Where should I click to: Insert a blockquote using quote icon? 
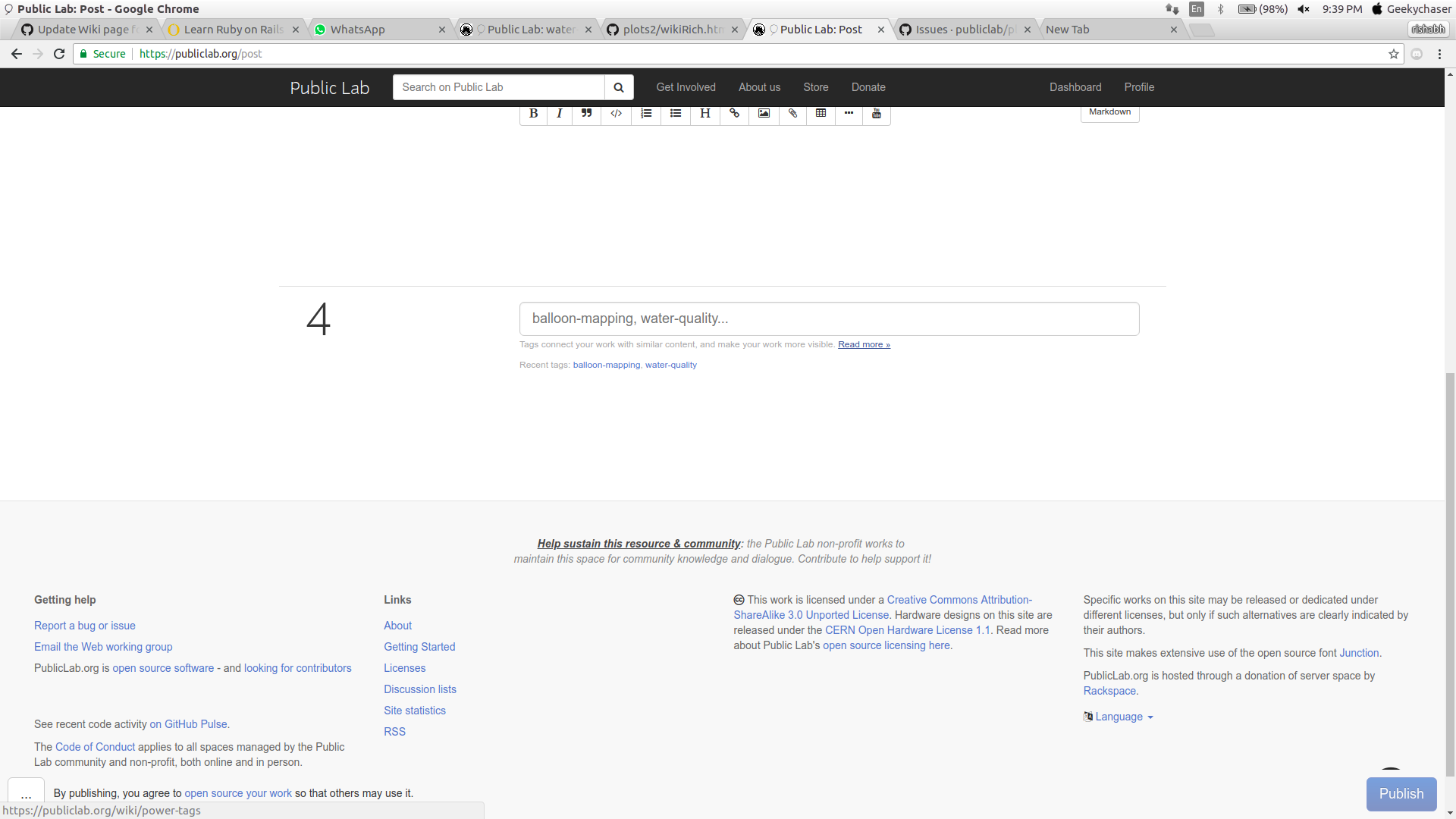(586, 113)
